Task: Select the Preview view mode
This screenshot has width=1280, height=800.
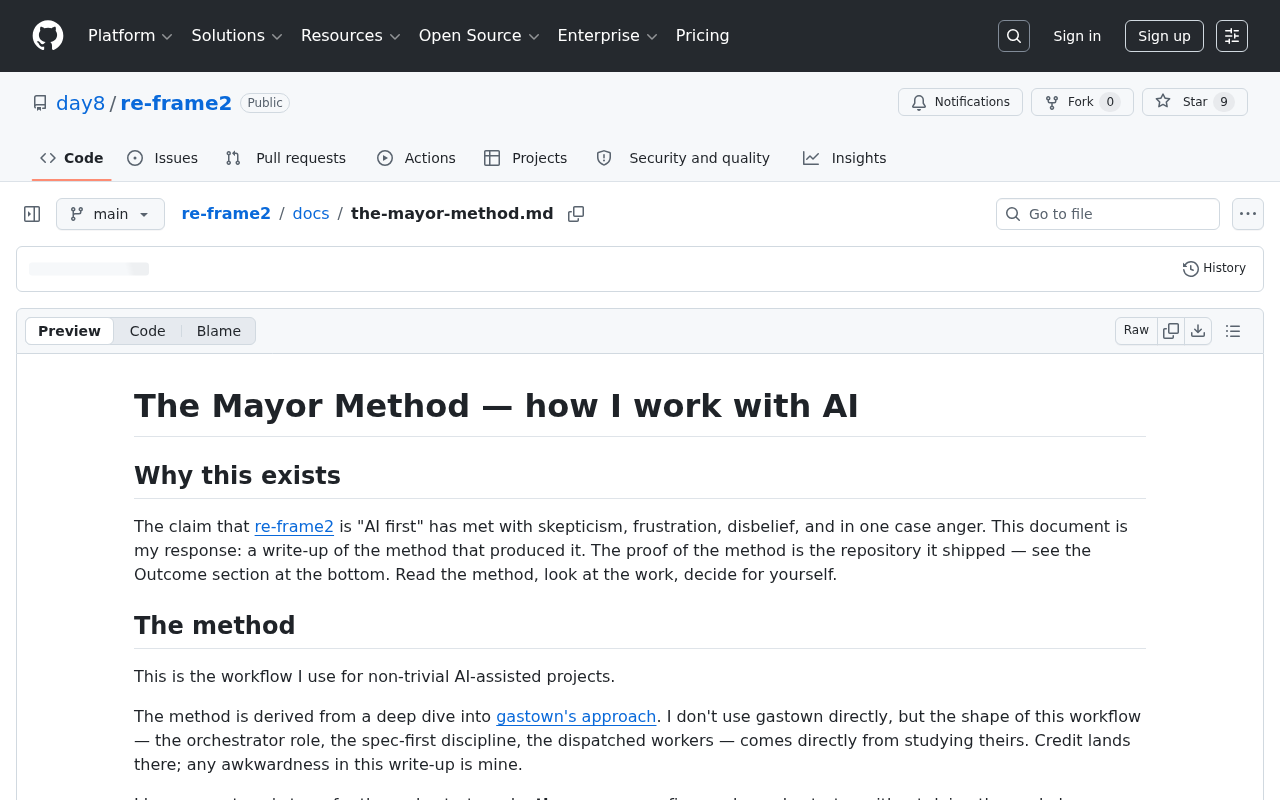Action: point(69,331)
